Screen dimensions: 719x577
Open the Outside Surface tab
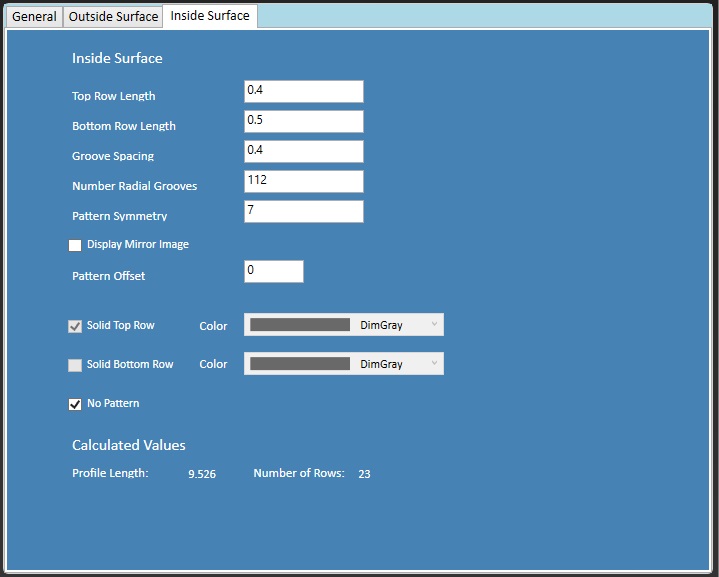113,17
